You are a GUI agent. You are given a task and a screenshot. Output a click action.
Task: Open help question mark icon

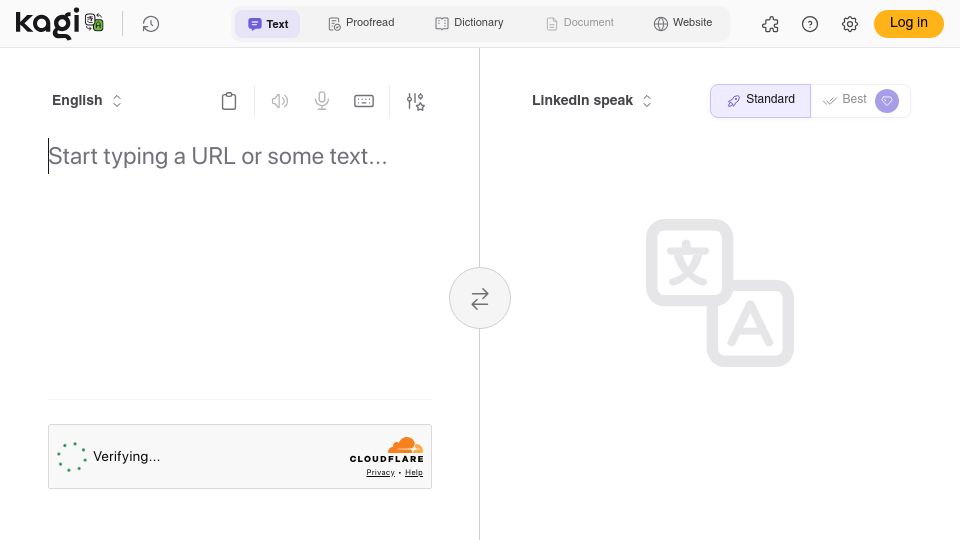(810, 24)
